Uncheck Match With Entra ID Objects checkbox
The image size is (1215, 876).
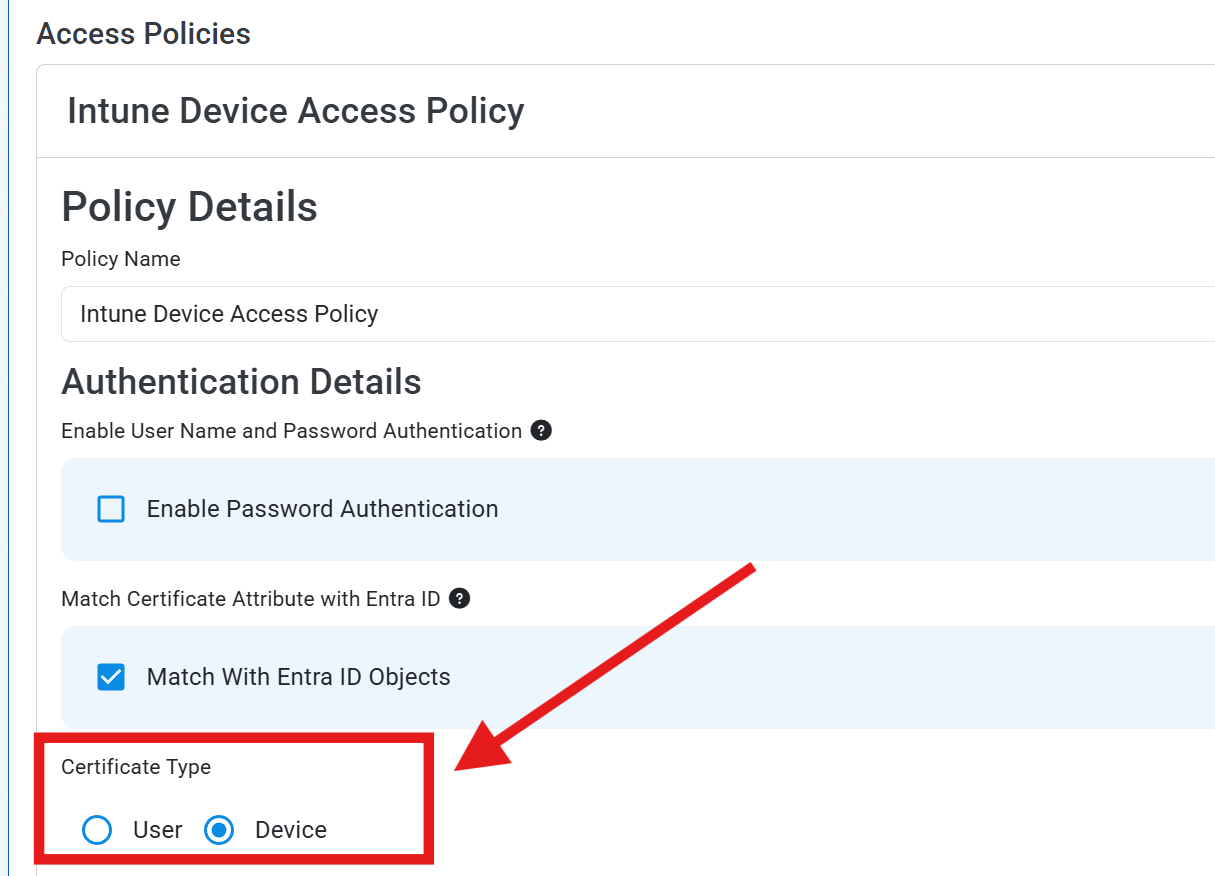[111, 677]
